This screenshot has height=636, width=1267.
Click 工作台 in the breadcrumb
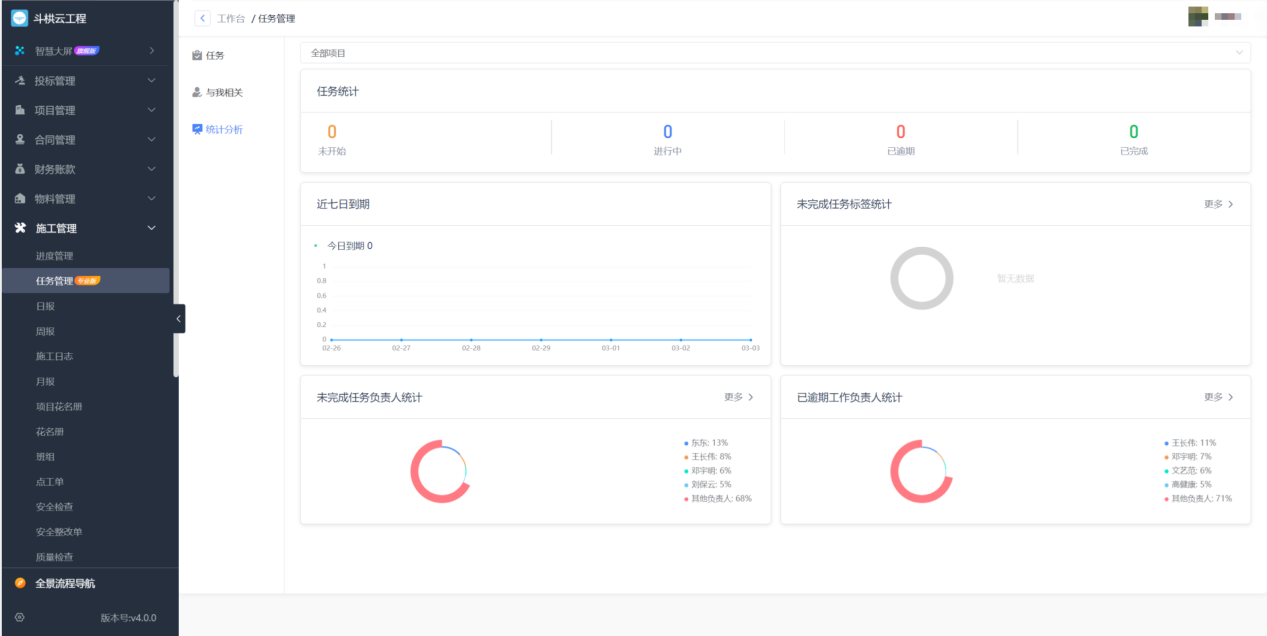coord(231,19)
